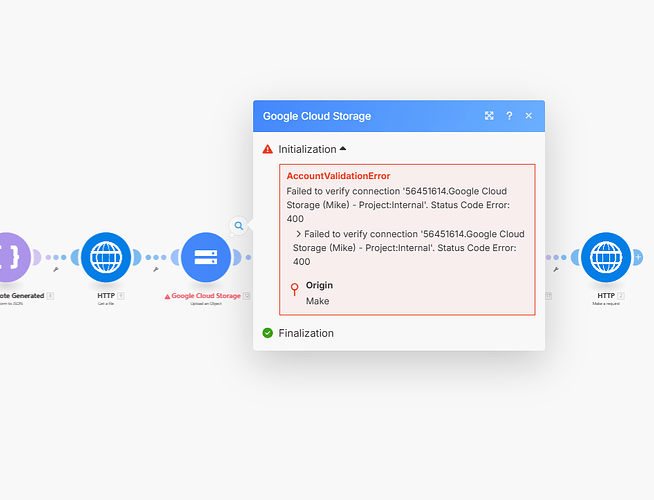Close the Google Cloud Storage dialog

click(x=528, y=116)
